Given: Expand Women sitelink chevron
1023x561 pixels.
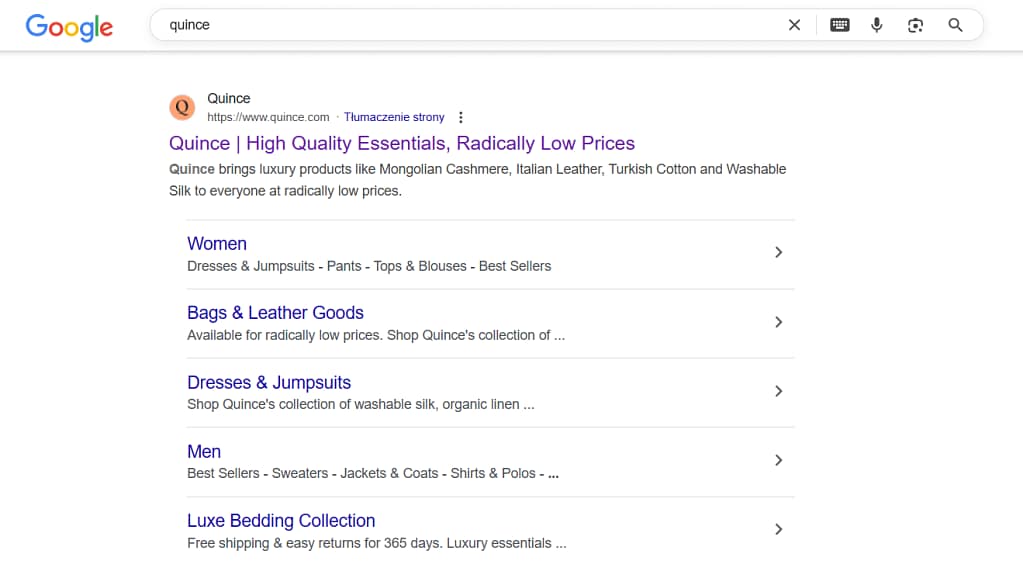Looking at the screenshot, I should pos(778,252).
